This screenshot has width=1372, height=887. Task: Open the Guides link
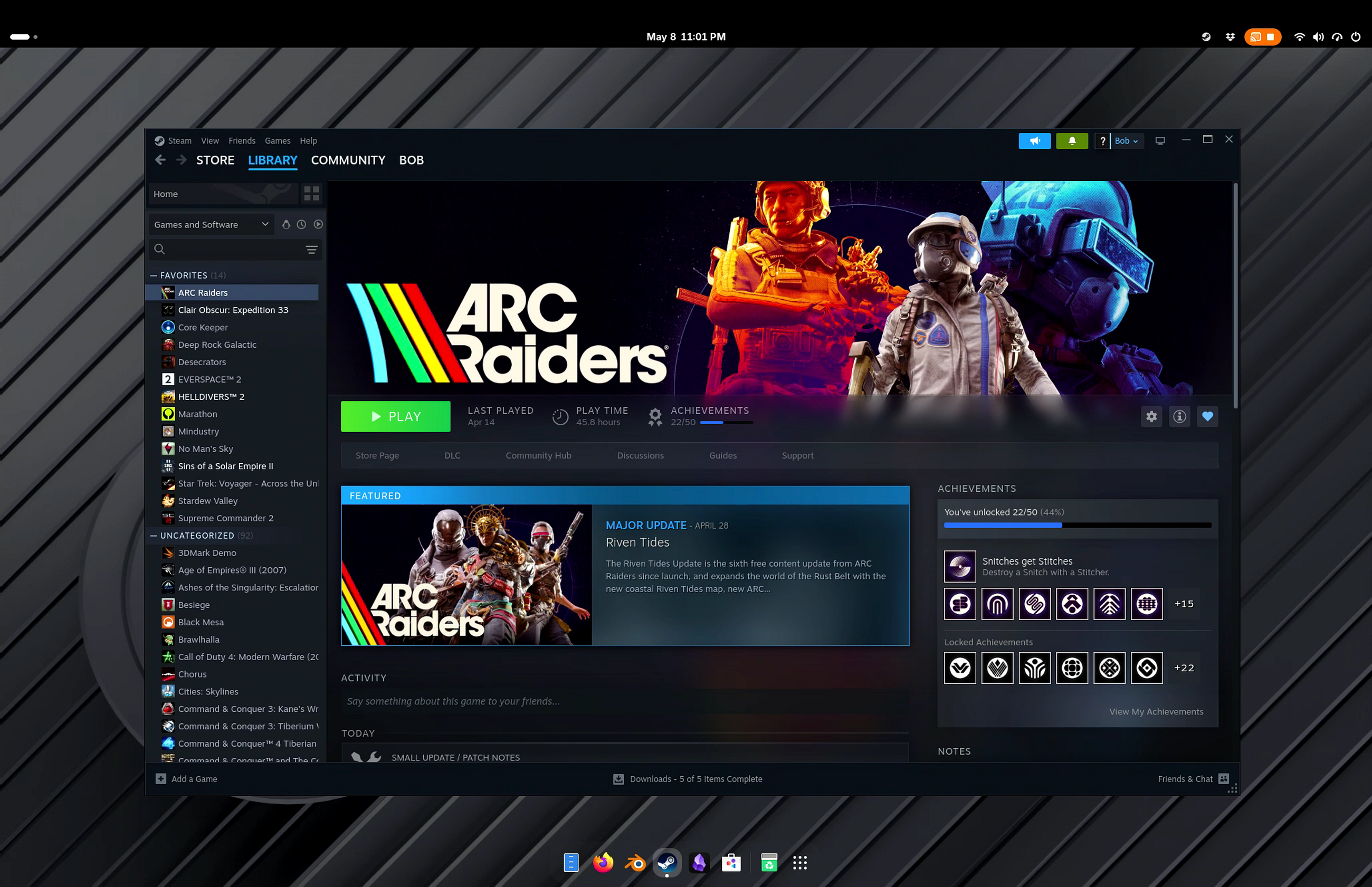(723, 455)
